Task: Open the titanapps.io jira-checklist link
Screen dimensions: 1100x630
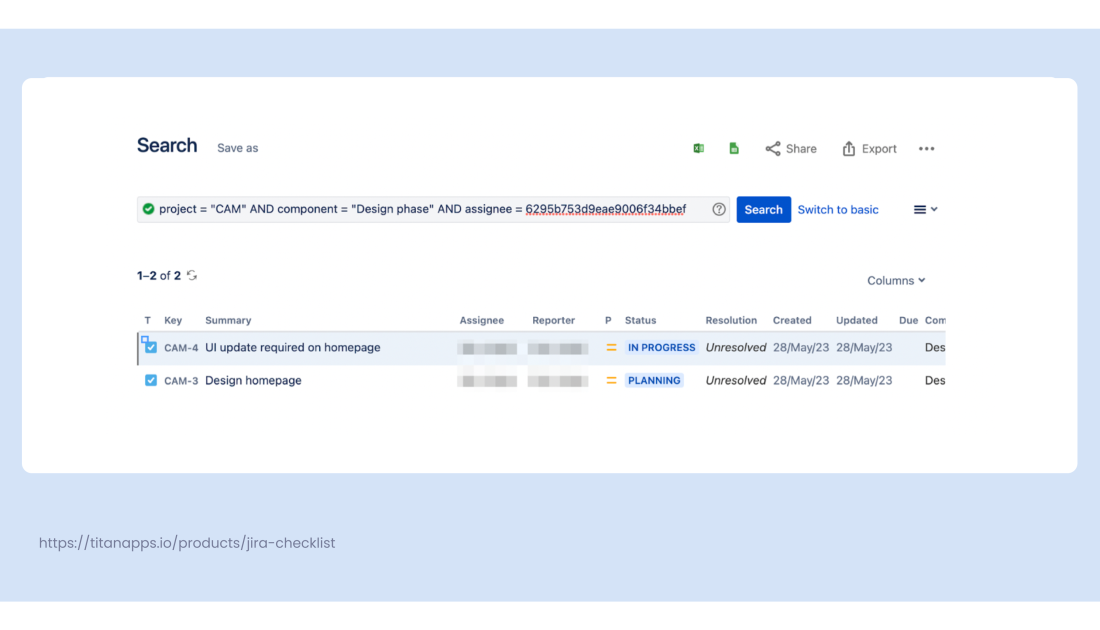Action: [x=186, y=543]
